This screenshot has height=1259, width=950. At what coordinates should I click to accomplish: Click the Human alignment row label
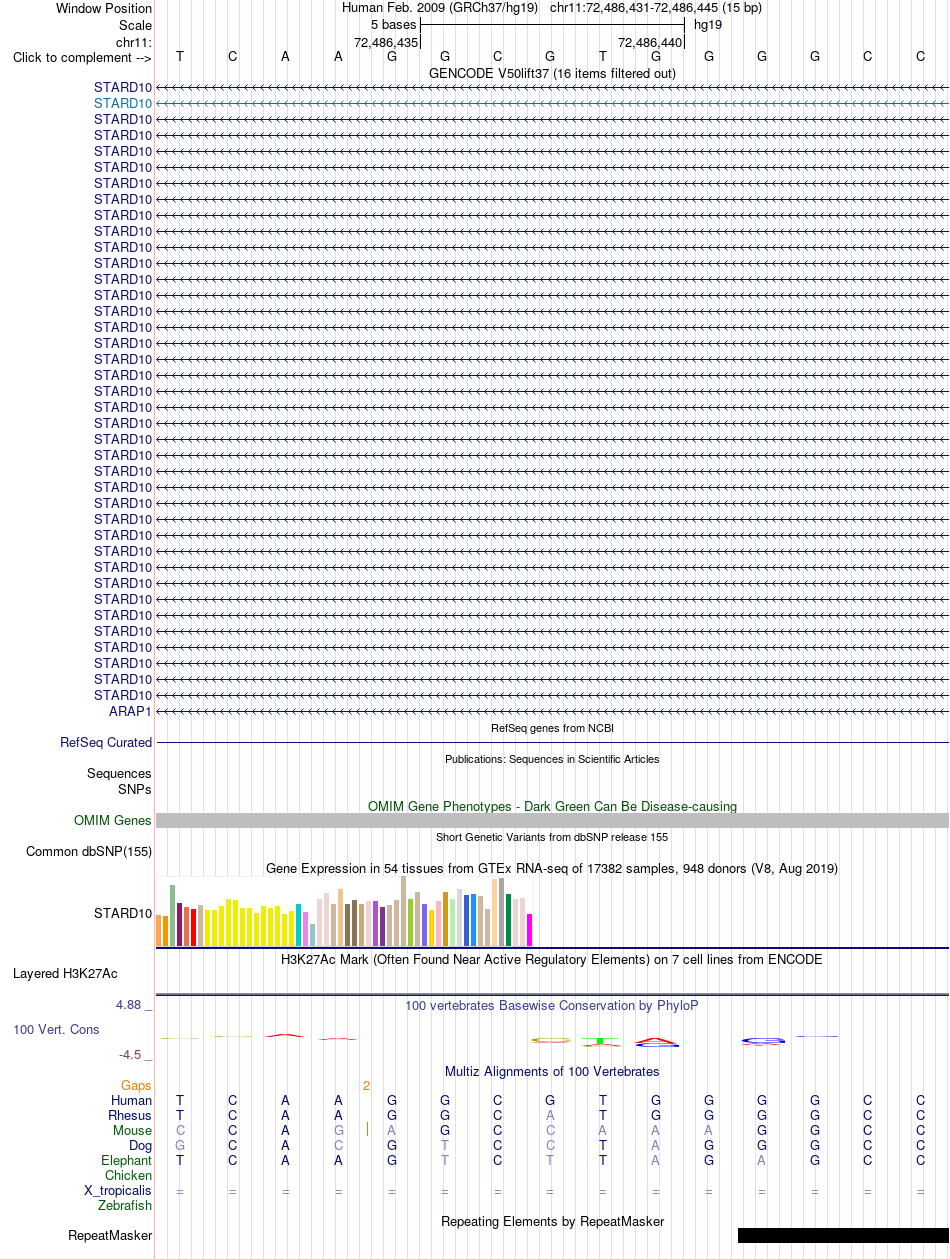coord(132,1100)
